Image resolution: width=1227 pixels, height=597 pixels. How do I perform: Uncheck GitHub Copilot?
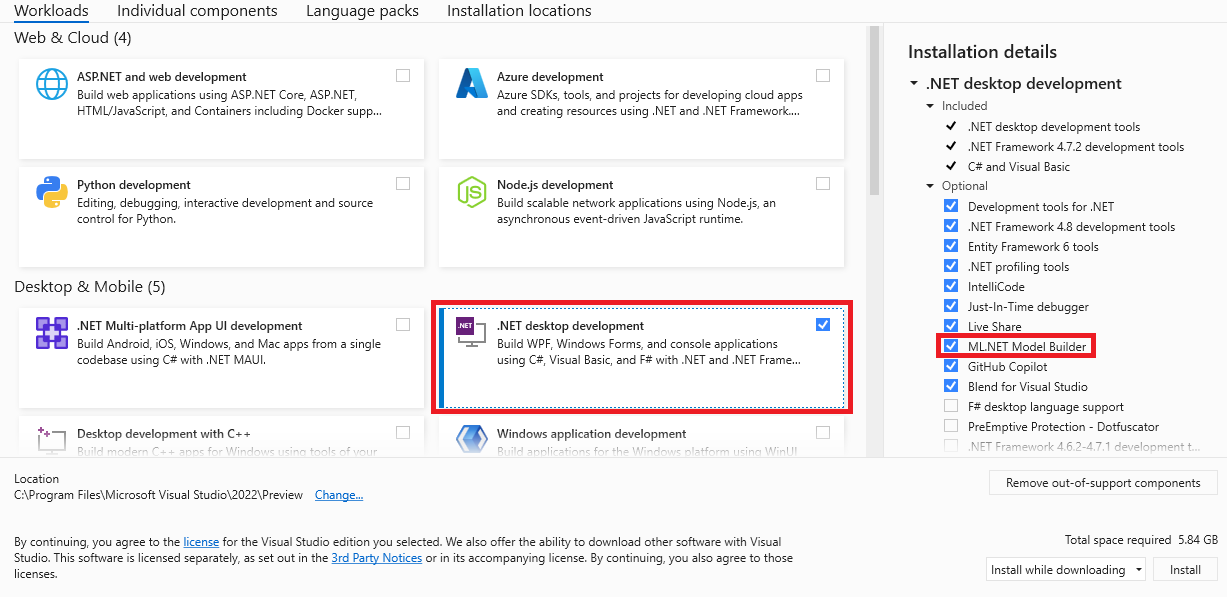[x=950, y=365]
